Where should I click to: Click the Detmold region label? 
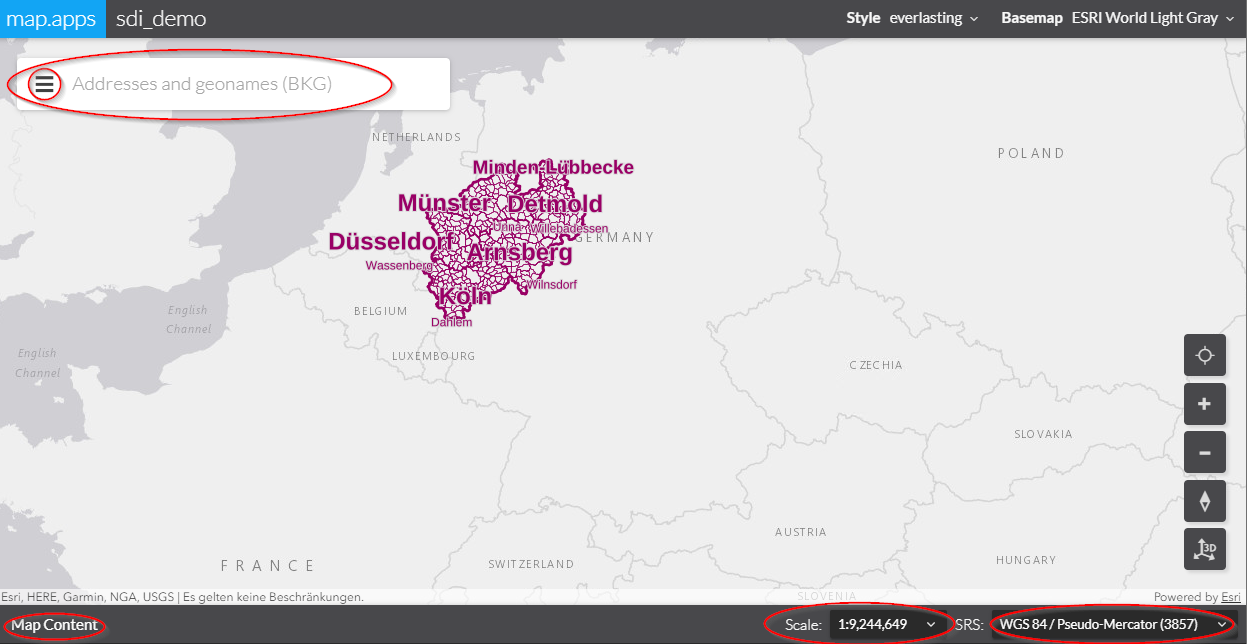[x=555, y=205]
